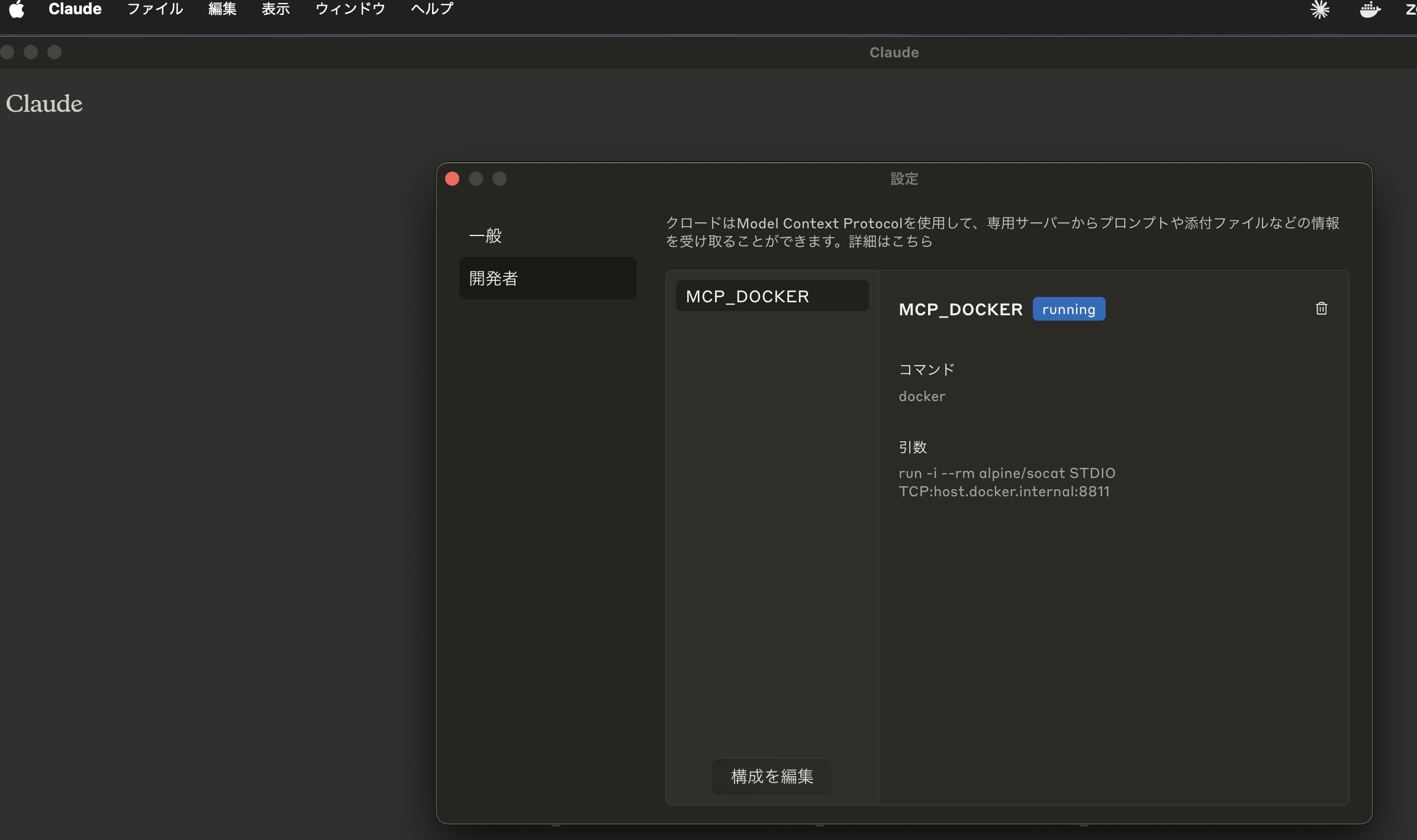The image size is (1417, 840).
Task: Open the ヘルプ menu
Action: pyautogui.click(x=431, y=9)
